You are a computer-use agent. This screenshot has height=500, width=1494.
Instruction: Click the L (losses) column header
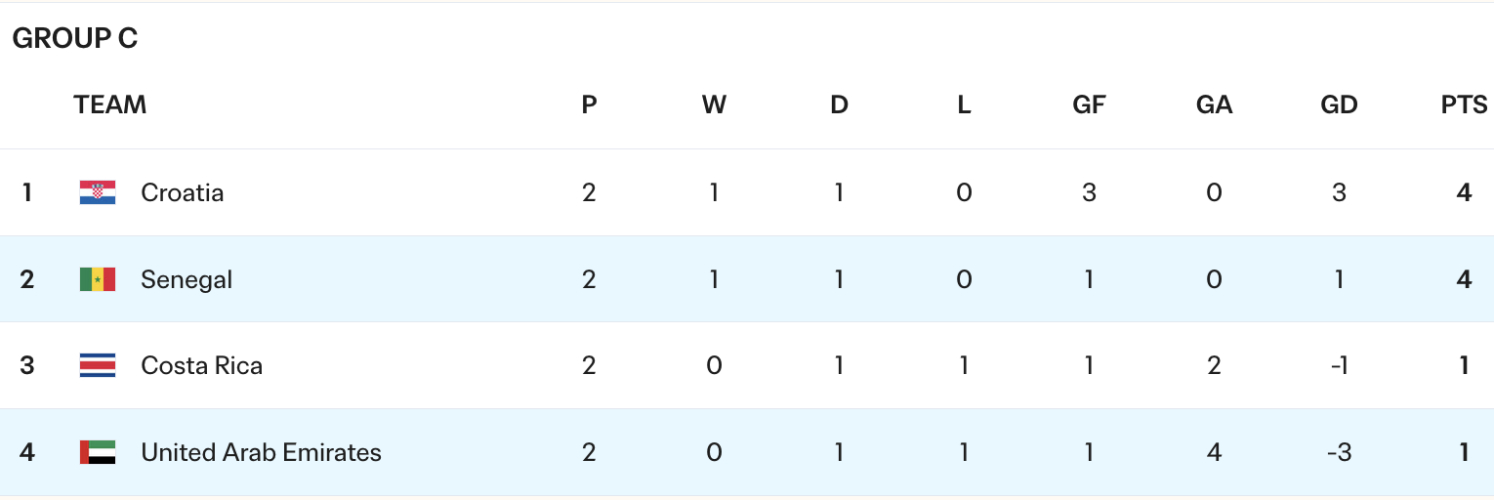pyautogui.click(x=964, y=105)
